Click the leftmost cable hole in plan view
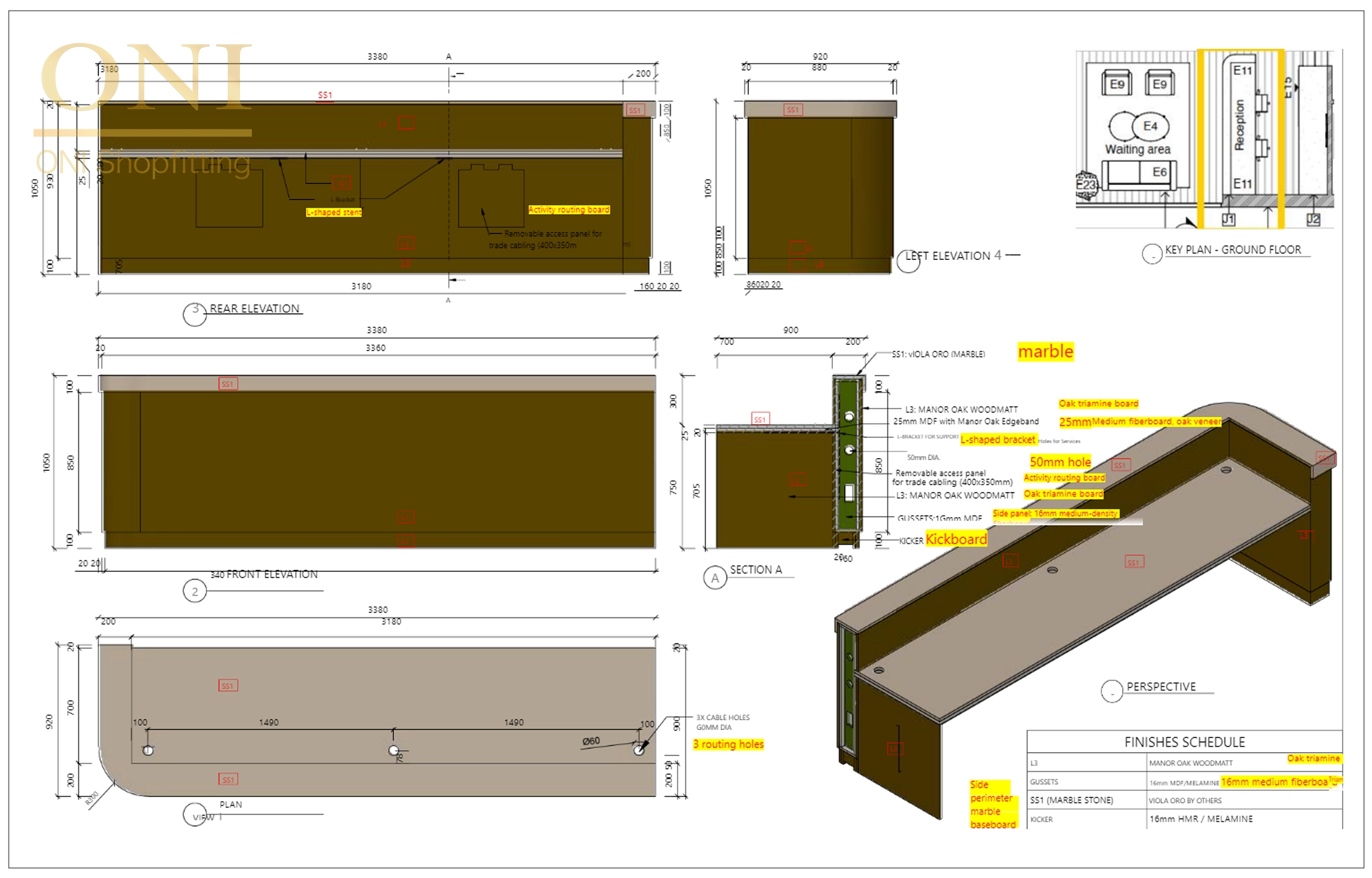 [148, 750]
